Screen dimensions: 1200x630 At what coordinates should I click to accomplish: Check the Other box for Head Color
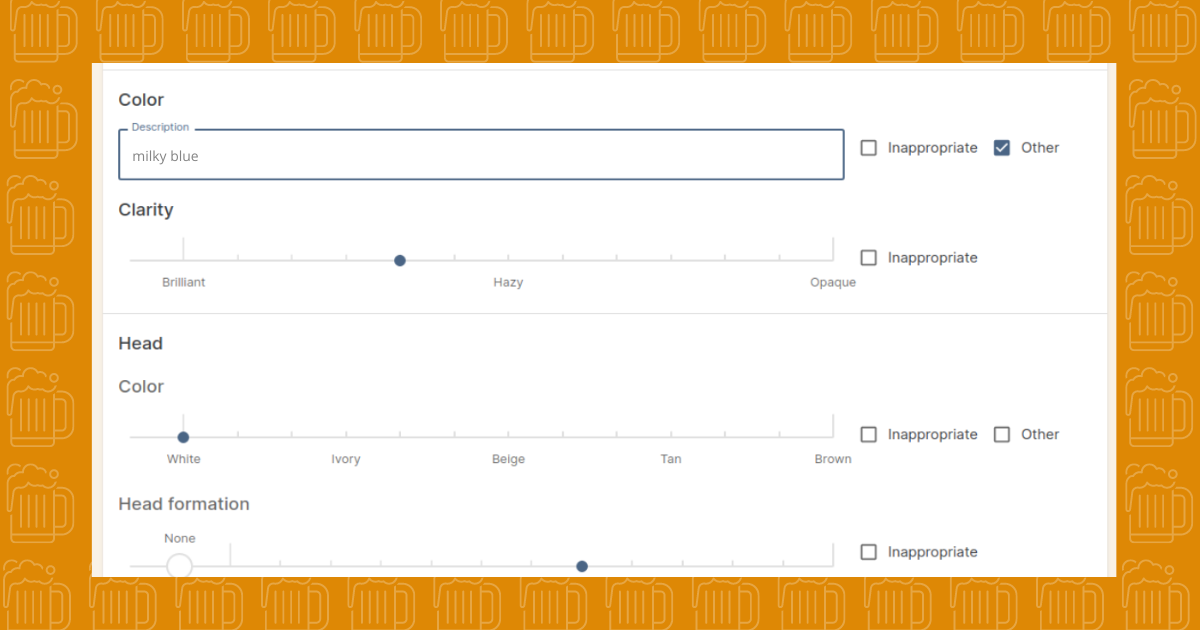click(x=1002, y=435)
